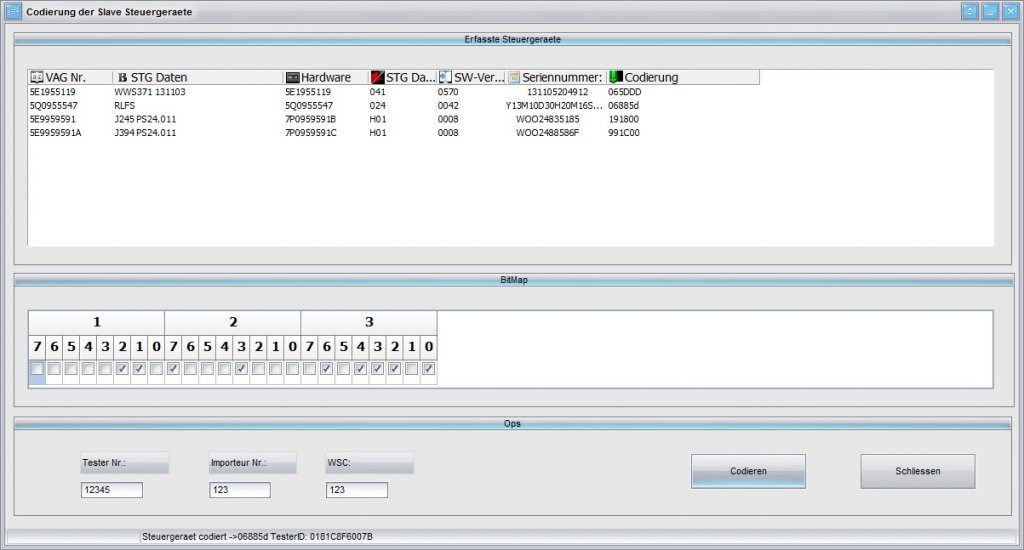Enable bit 7 checkbox of byte 1
The height and width of the screenshot is (550, 1024).
click(37, 370)
